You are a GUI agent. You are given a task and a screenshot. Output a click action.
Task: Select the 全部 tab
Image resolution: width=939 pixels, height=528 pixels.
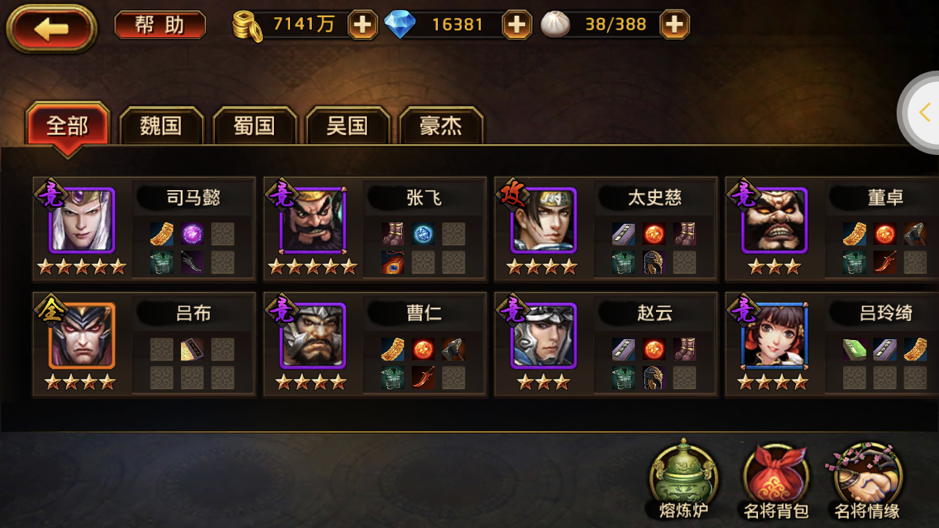pos(68,127)
